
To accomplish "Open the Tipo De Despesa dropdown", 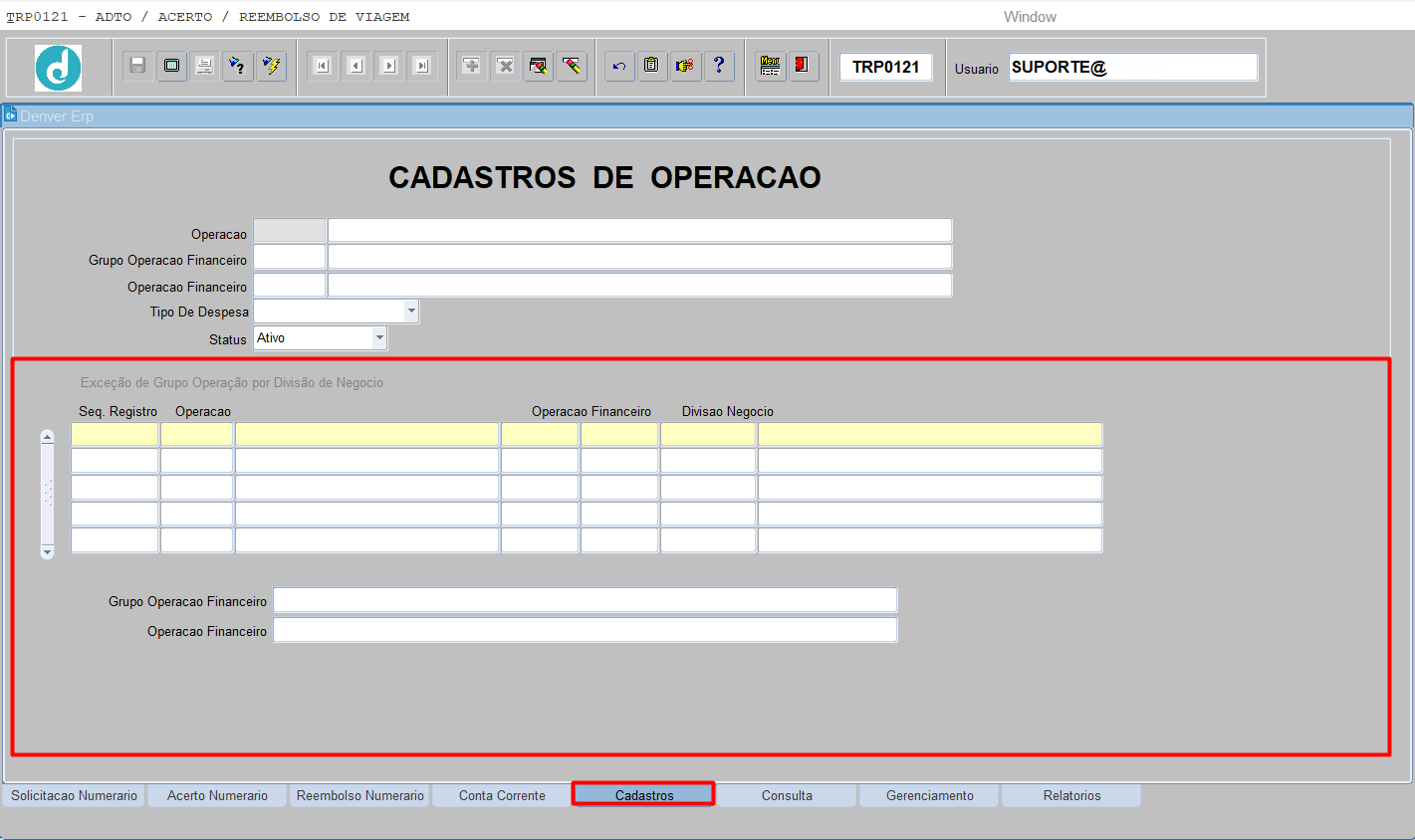I will [411, 312].
